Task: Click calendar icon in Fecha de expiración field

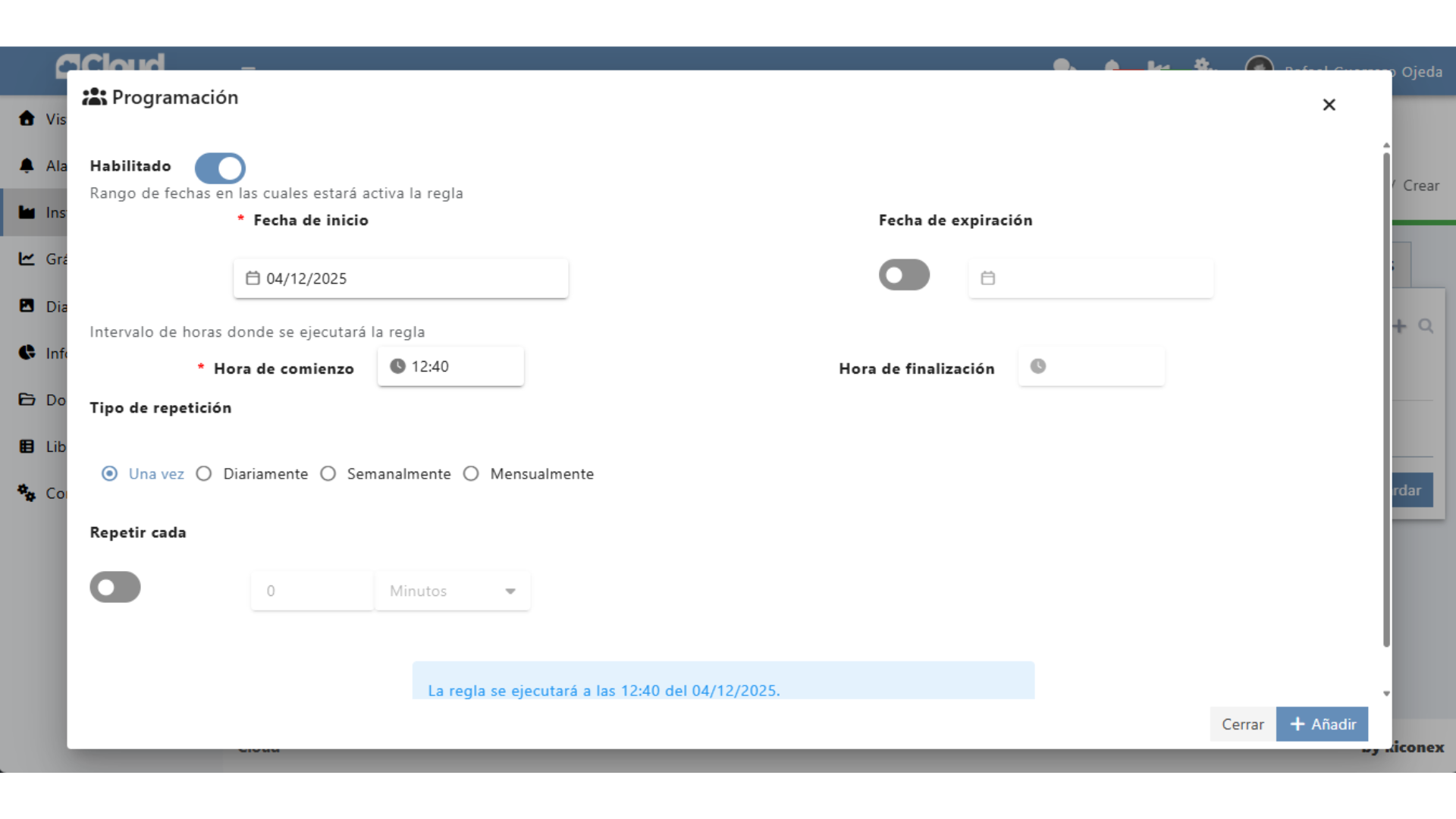Action: coord(987,278)
